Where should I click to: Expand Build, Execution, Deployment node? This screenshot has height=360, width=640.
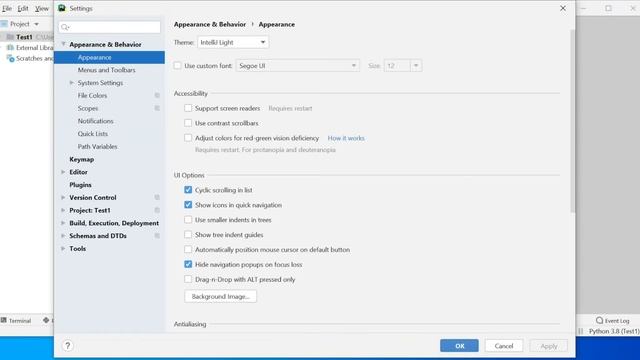coord(63,223)
